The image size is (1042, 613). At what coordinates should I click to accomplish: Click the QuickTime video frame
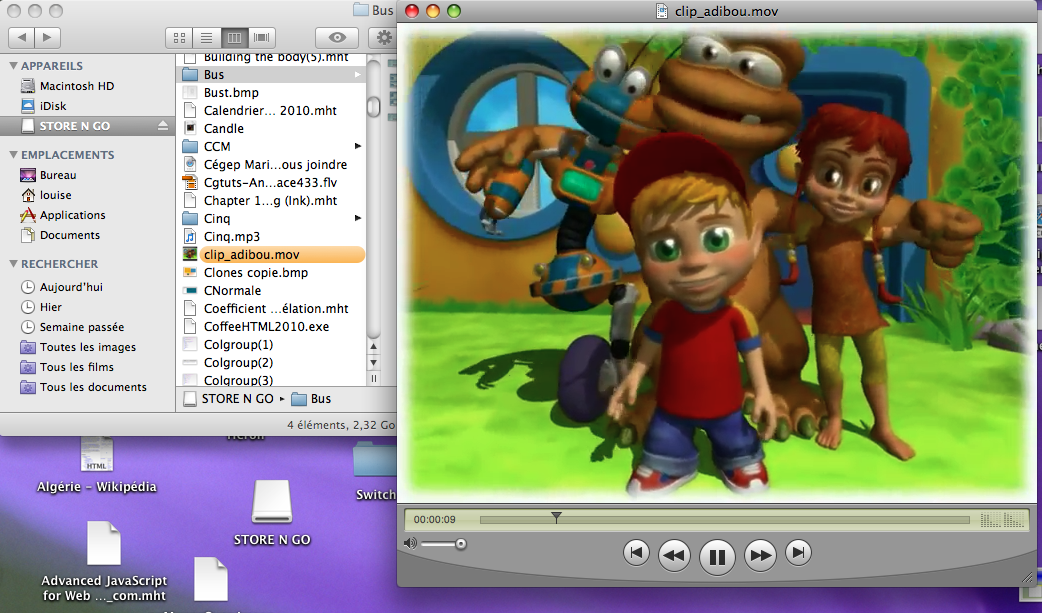(x=718, y=265)
